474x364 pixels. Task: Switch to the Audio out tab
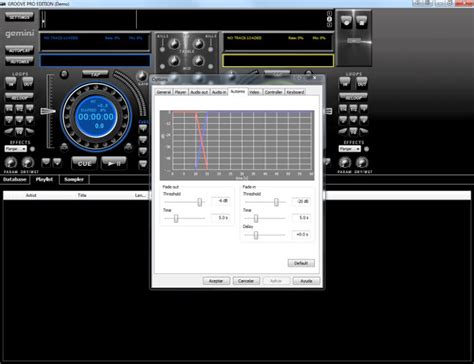pos(199,92)
